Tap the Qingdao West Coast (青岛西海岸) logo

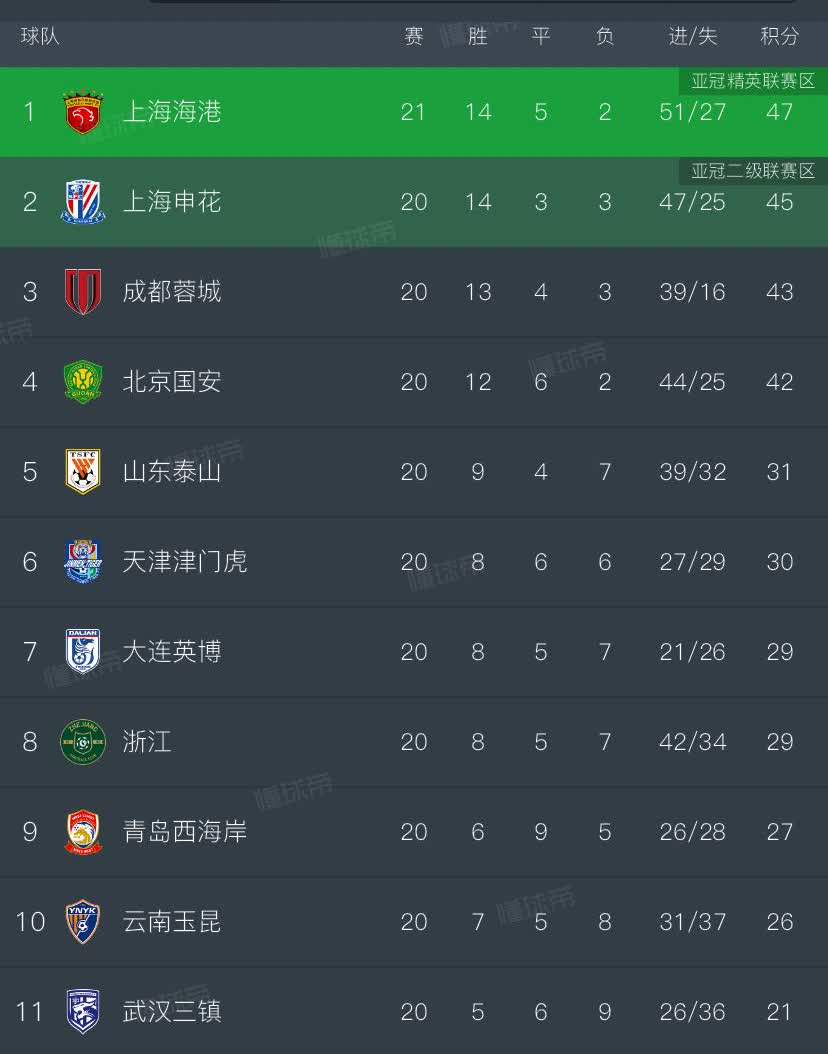tap(83, 832)
